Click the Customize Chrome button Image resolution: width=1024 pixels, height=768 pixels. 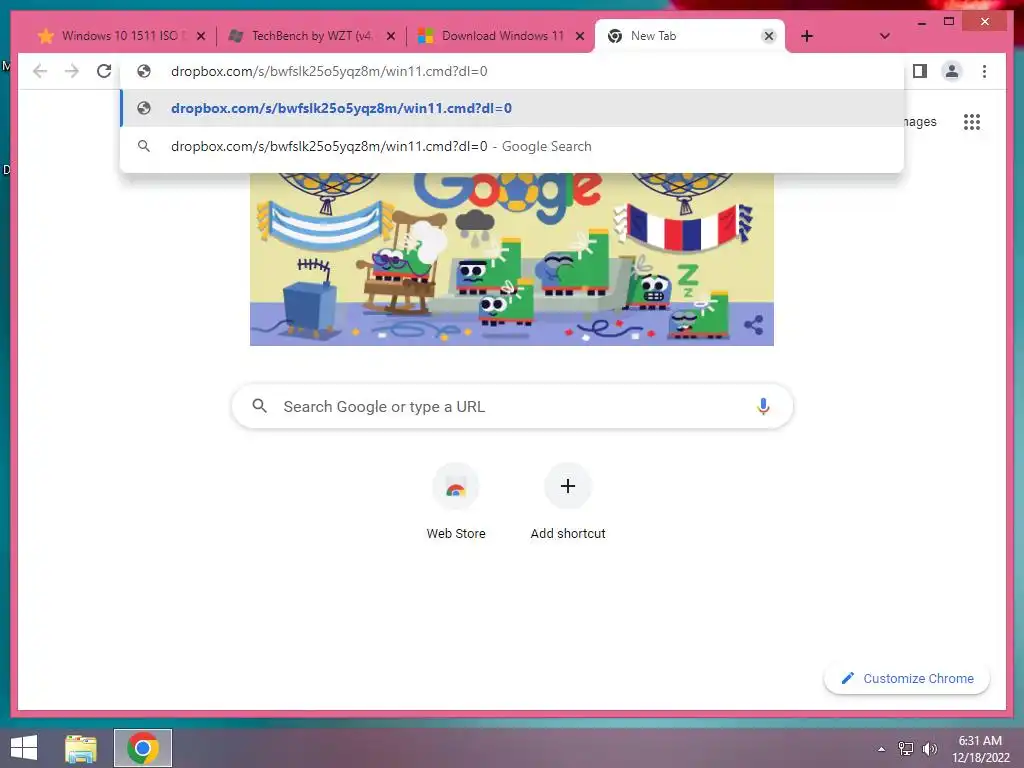907,679
